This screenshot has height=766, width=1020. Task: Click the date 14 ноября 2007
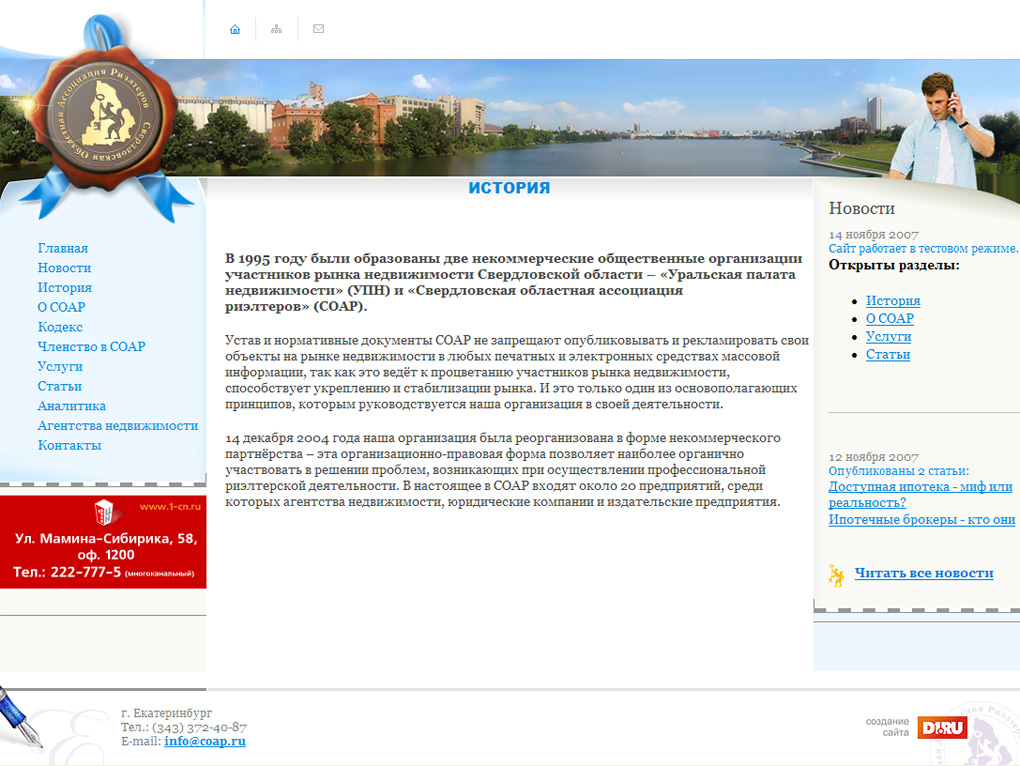(874, 235)
